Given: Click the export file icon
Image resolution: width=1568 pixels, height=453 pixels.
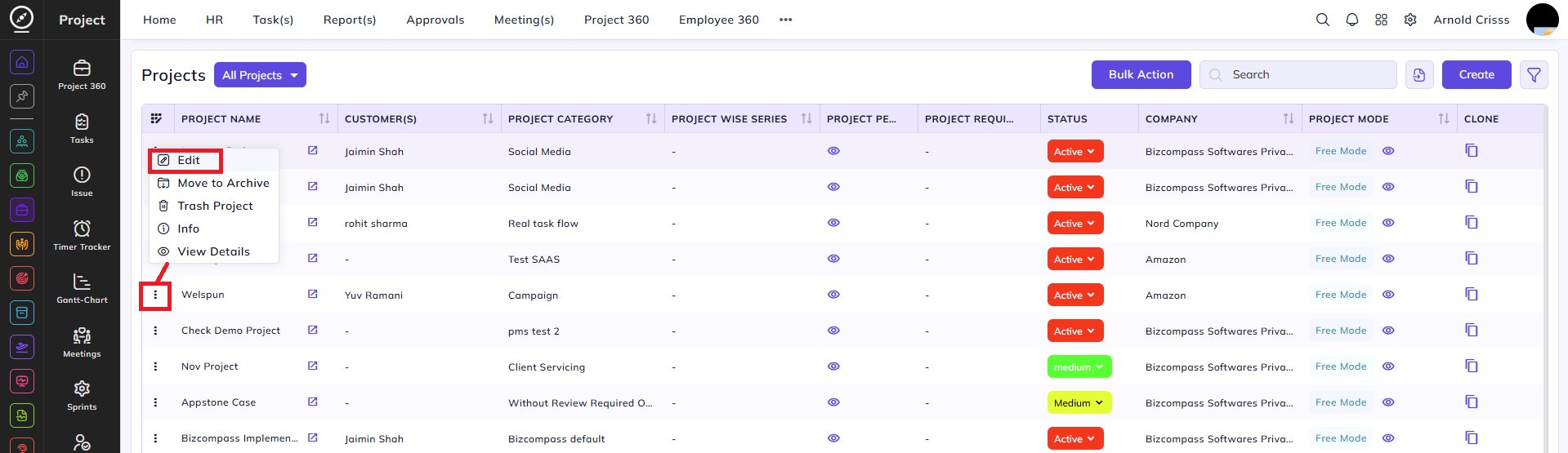Looking at the screenshot, I should [1419, 75].
